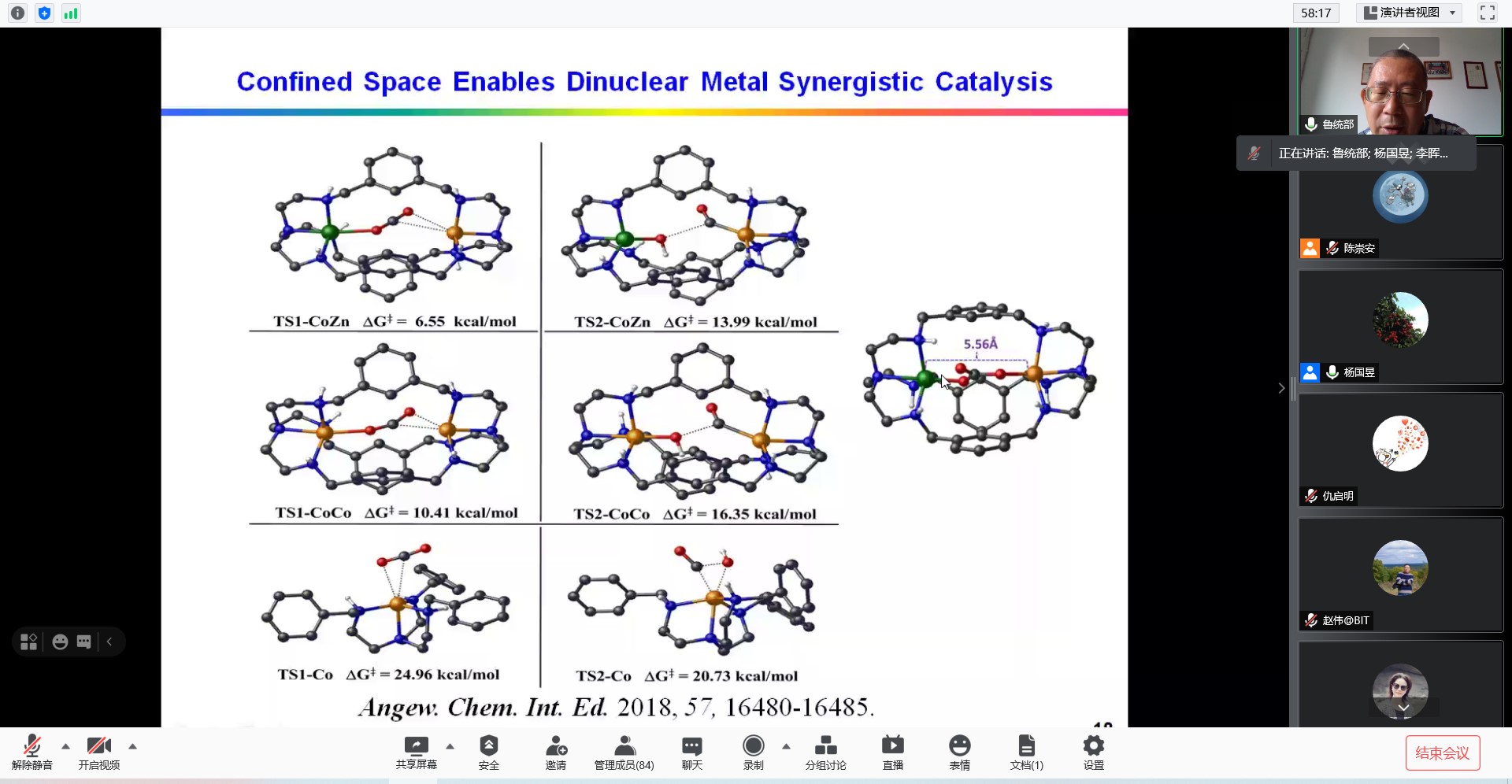Expand video options arrow next to 开启视频
The height and width of the screenshot is (784, 1512).
coord(132,746)
